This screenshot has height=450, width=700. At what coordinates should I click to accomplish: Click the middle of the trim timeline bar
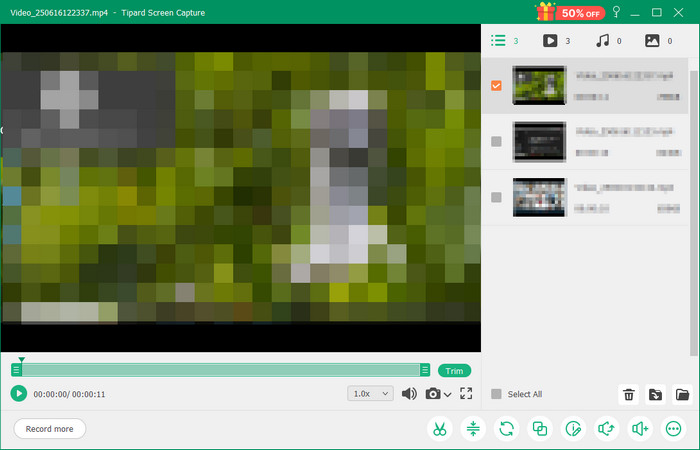pyautogui.click(x=221, y=370)
